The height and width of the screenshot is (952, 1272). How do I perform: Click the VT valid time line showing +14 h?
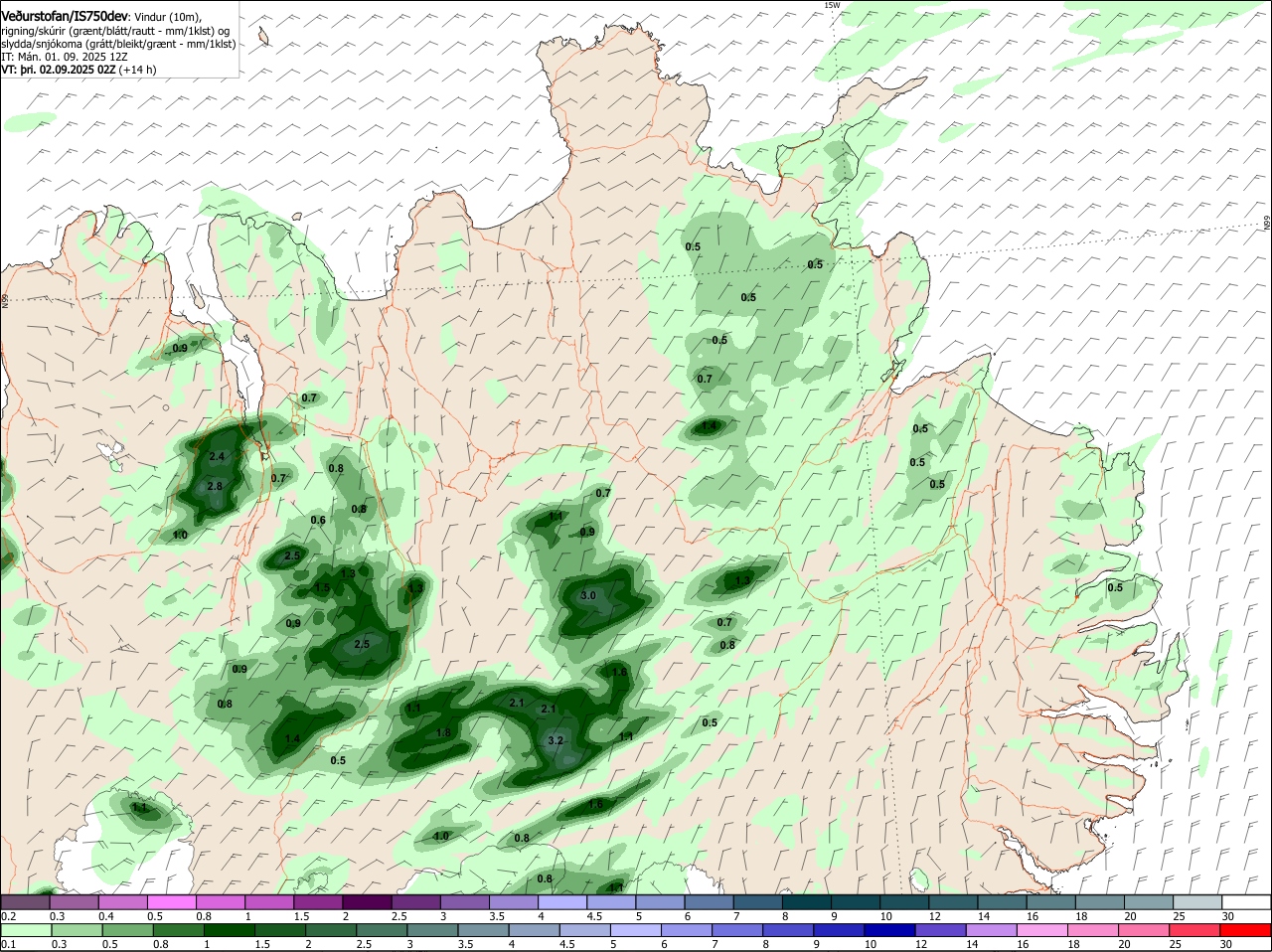(x=79, y=71)
